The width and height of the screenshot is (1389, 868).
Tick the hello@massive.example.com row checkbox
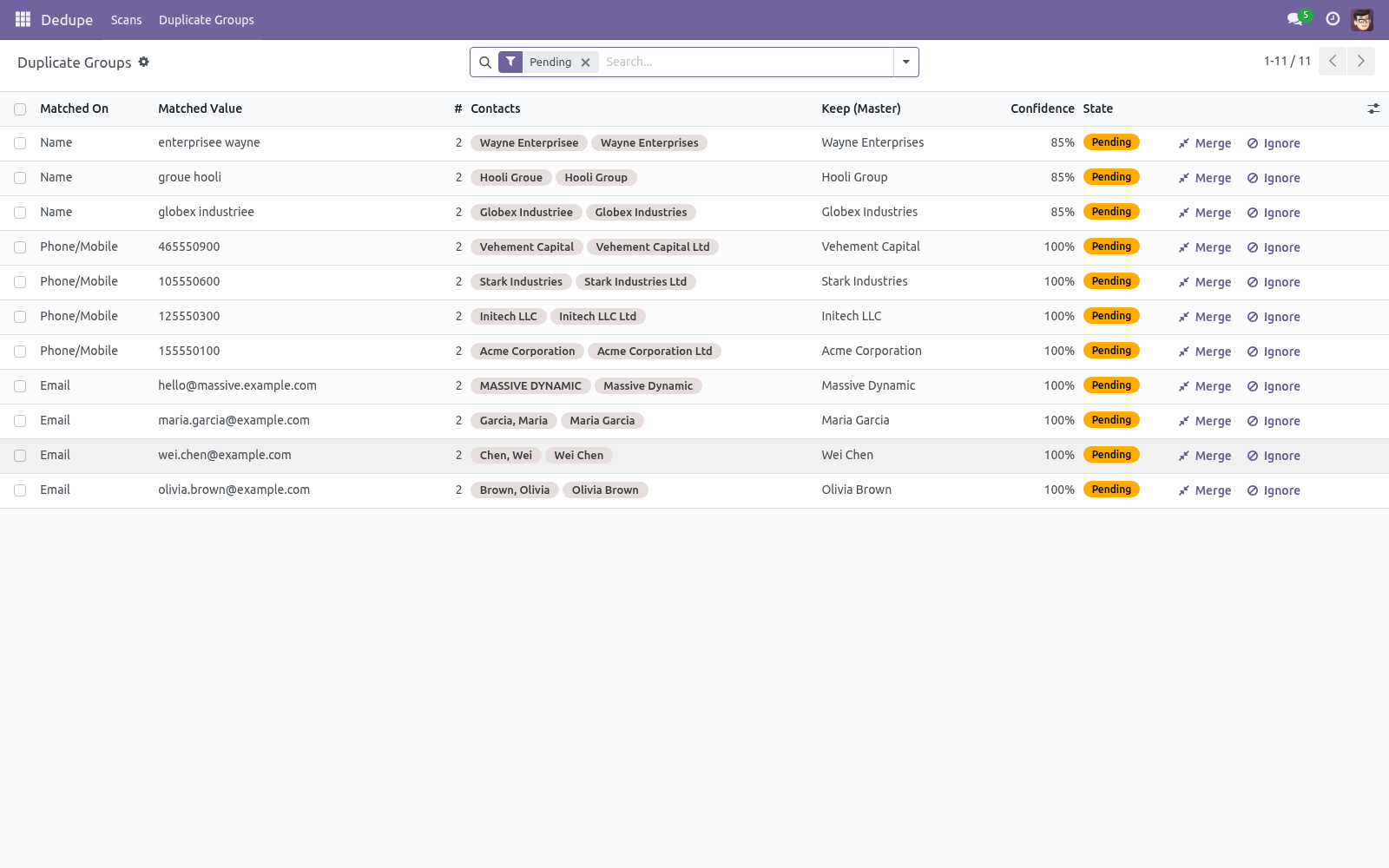tap(20, 386)
